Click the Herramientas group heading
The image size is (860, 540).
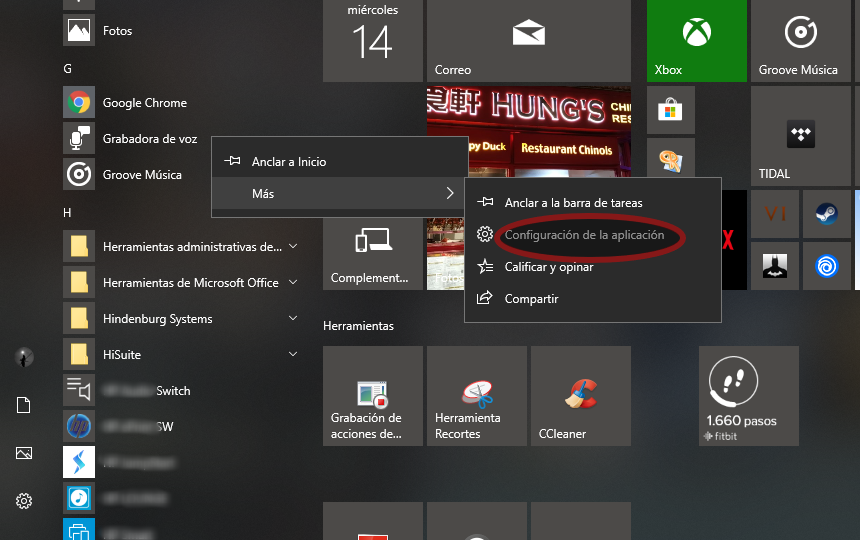[358, 326]
